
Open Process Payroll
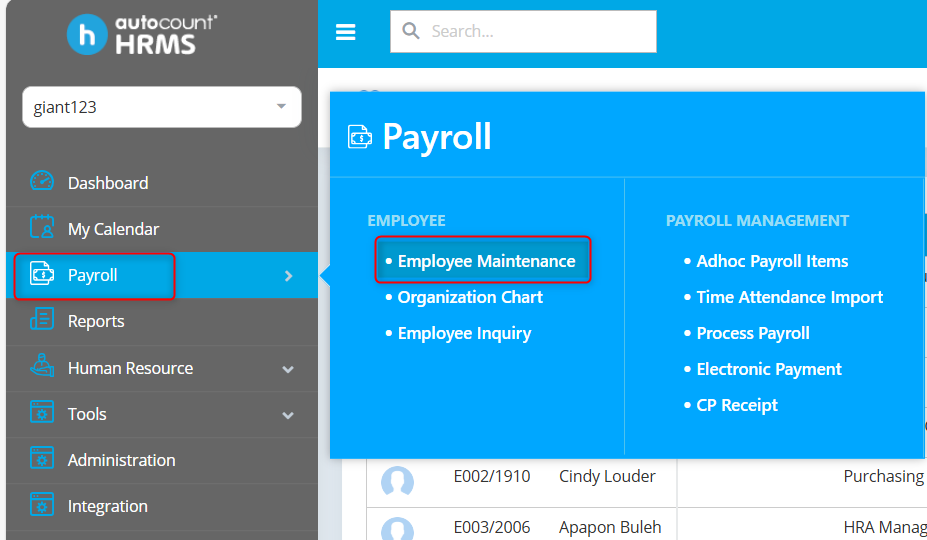[x=753, y=333]
